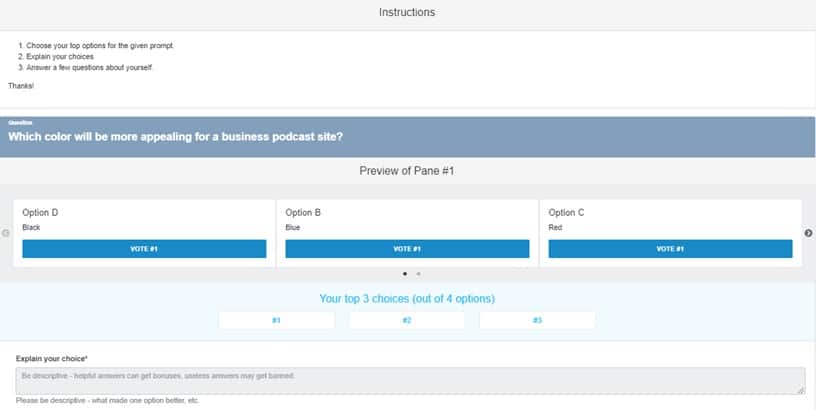Screen dimensions: 816x410
Task: Click the Preview of Pane #1 heading
Action: [407, 171]
